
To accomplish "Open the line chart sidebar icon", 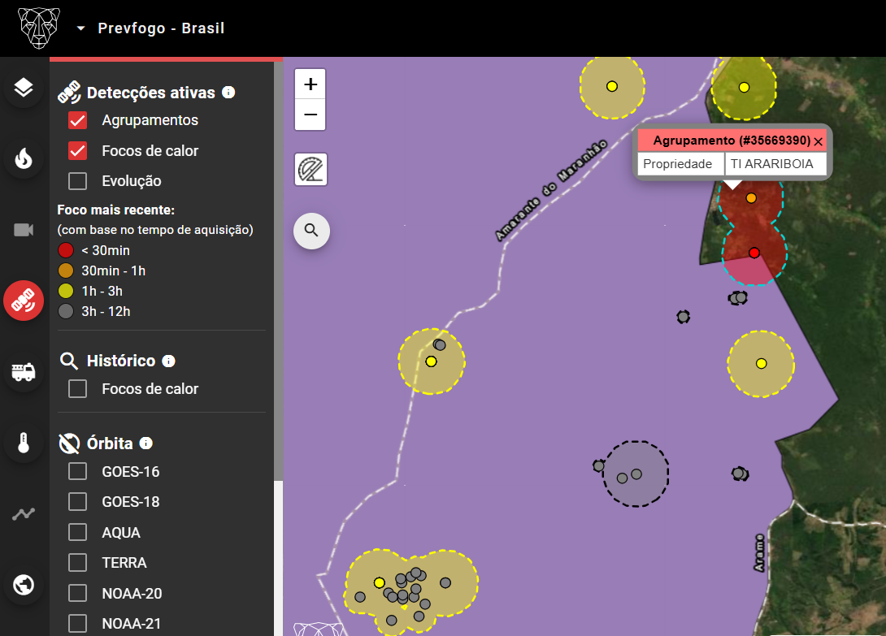I will point(23,514).
